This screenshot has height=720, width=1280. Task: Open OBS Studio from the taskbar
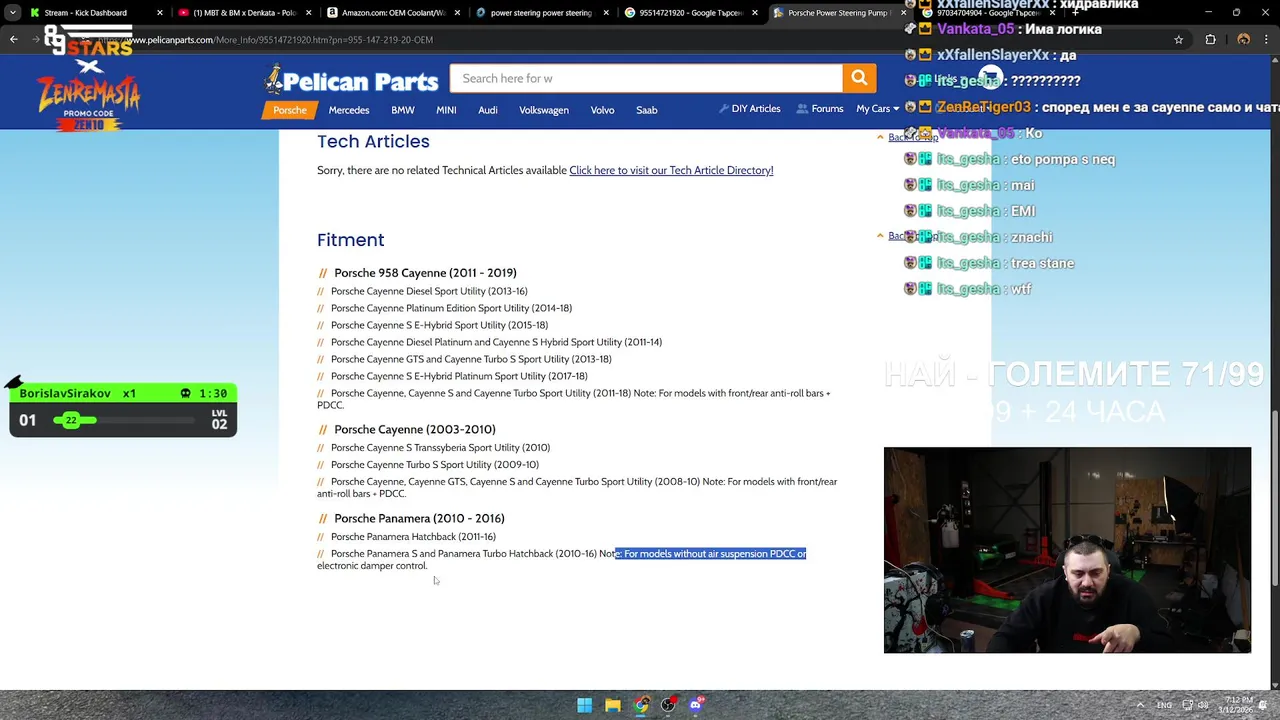coord(668,705)
